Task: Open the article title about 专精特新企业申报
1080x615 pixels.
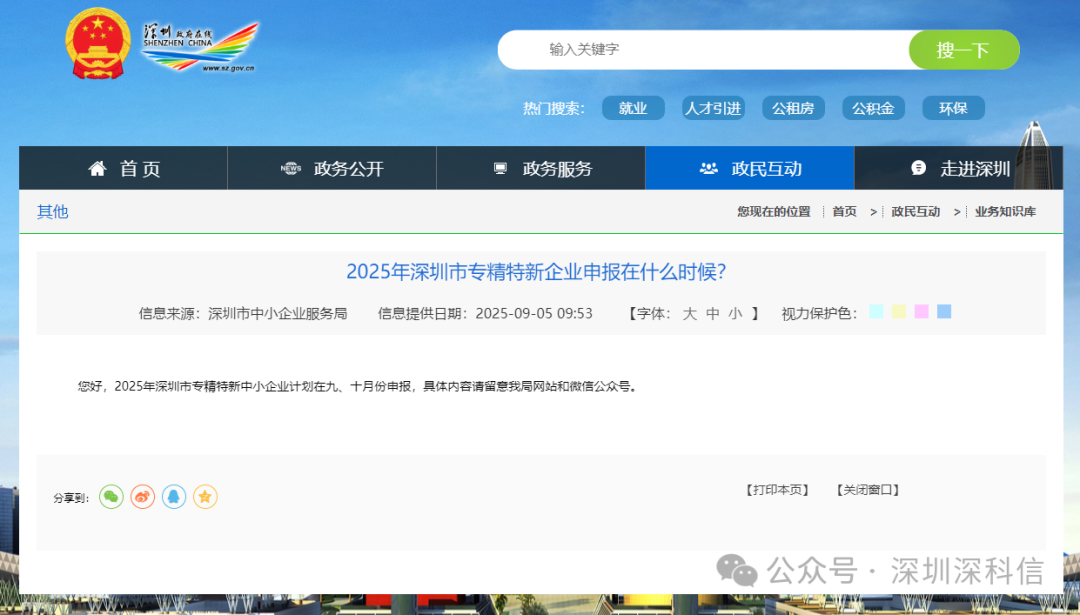Action: [540, 271]
